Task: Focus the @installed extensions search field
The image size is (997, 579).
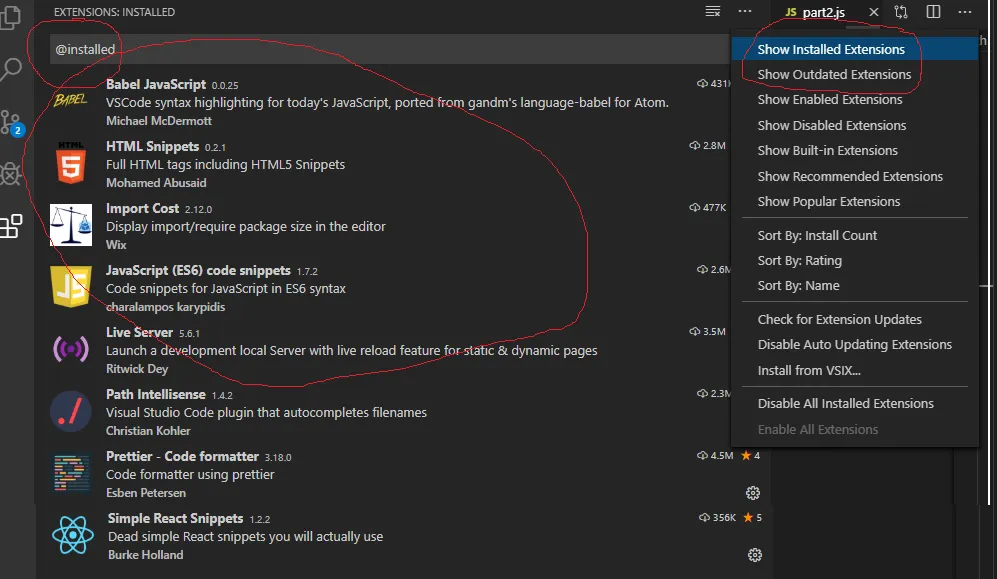Action: click(389, 49)
